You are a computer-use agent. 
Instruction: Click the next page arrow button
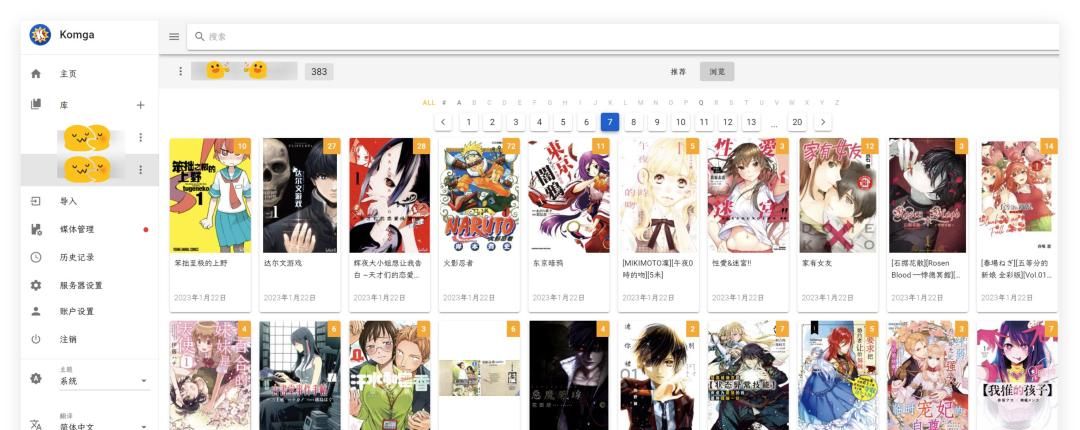tap(822, 122)
